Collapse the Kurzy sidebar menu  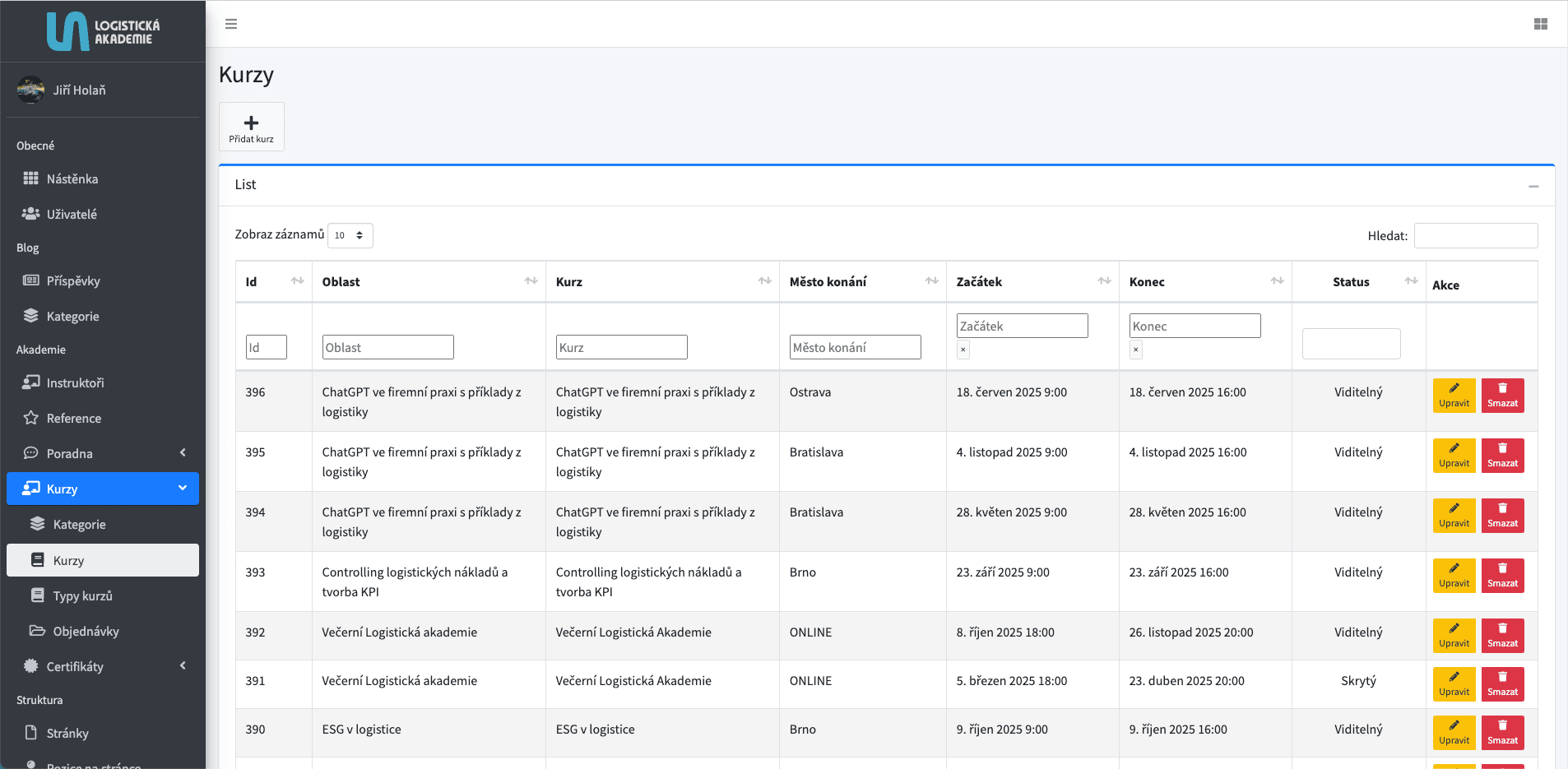pyautogui.click(x=183, y=489)
